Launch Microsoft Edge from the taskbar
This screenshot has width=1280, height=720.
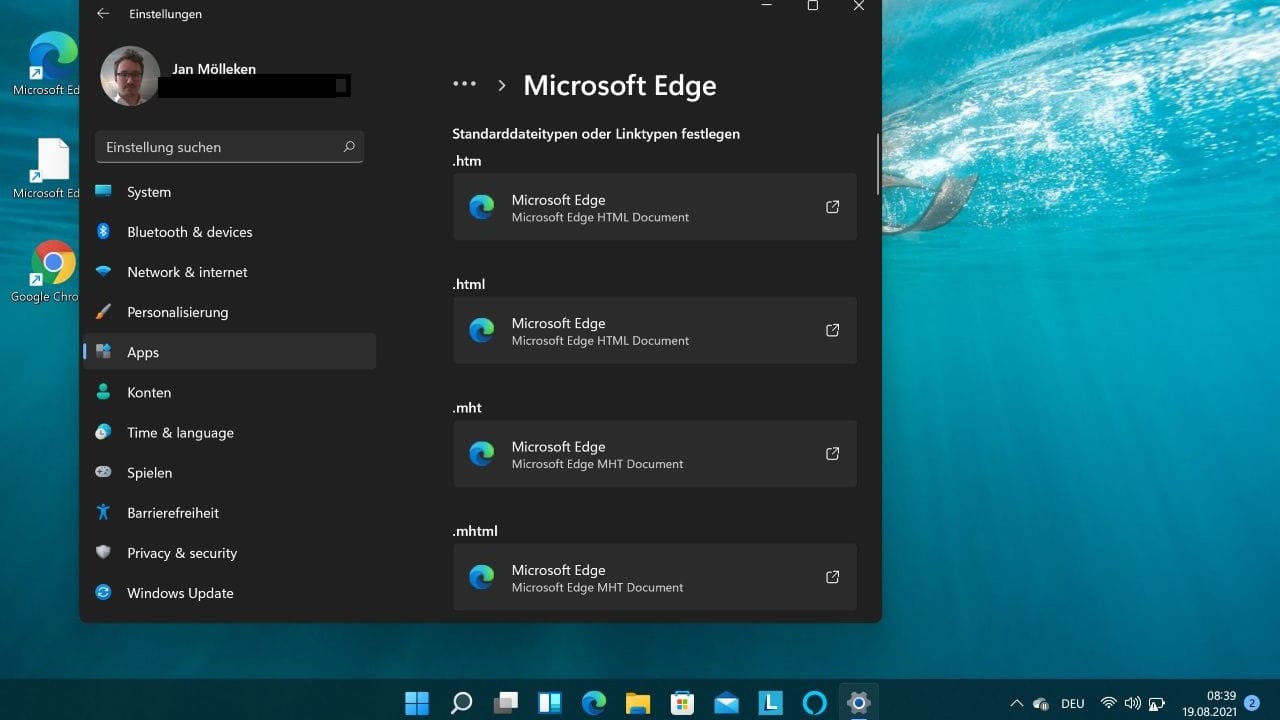tap(594, 703)
